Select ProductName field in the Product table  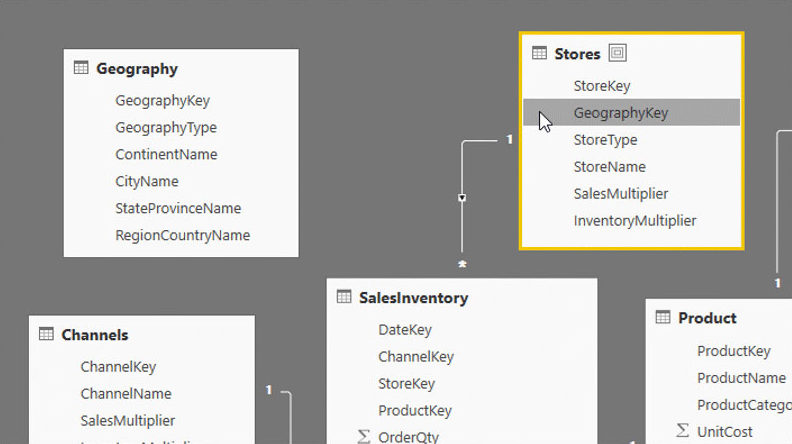click(x=740, y=378)
